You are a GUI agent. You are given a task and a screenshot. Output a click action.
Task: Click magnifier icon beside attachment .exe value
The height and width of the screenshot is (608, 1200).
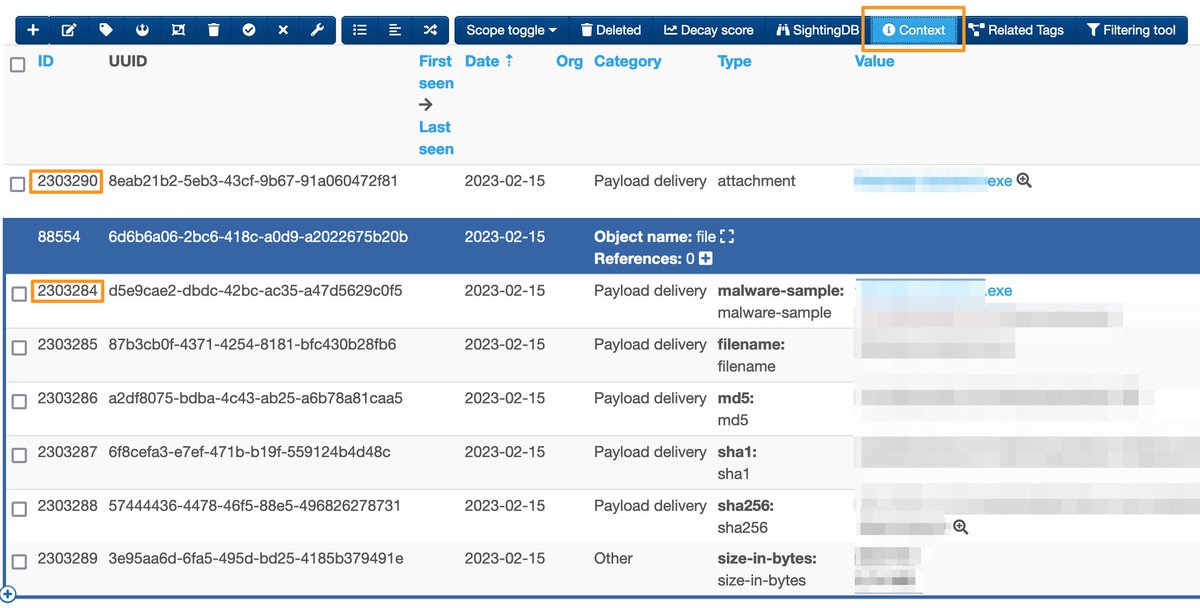pos(1023,181)
